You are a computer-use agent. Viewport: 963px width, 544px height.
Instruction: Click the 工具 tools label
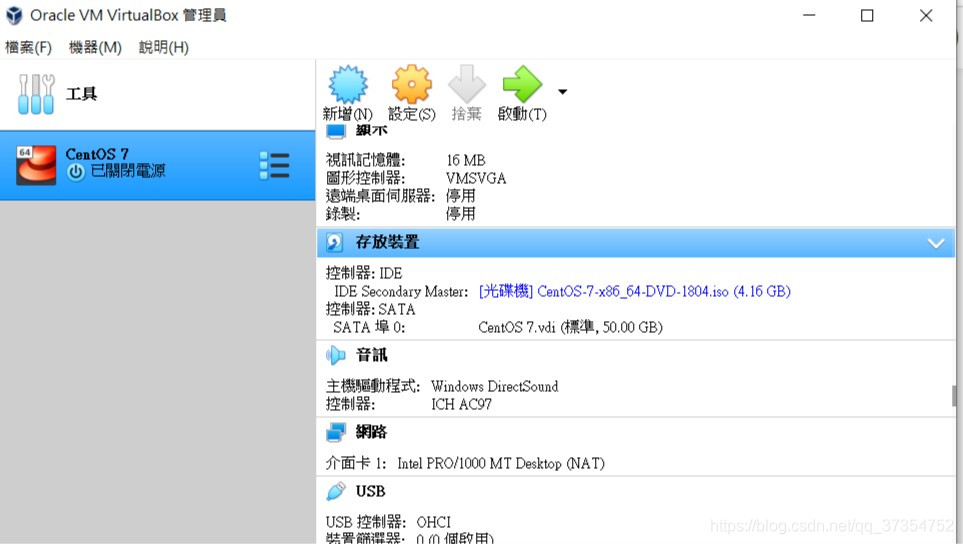click(x=81, y=94)
